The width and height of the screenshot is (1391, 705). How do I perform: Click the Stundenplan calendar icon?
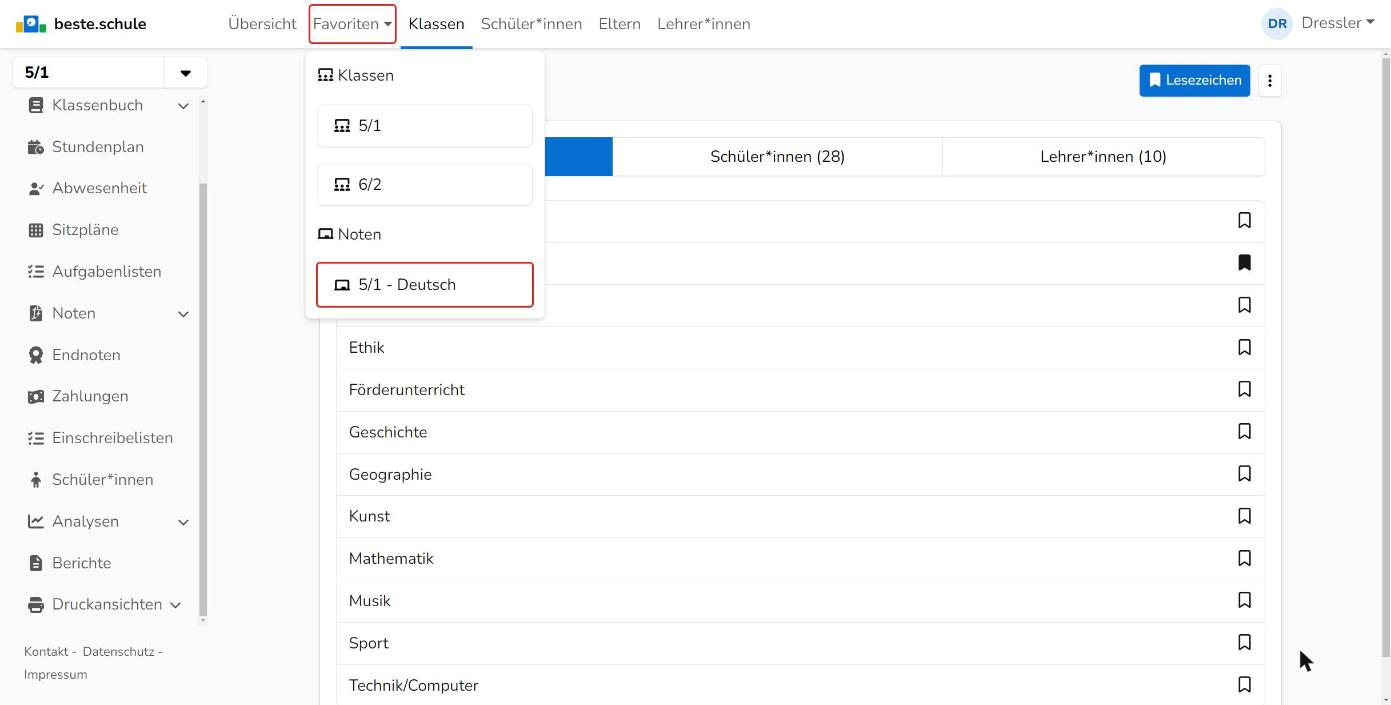pyautogui.click(x=36, y=147)
